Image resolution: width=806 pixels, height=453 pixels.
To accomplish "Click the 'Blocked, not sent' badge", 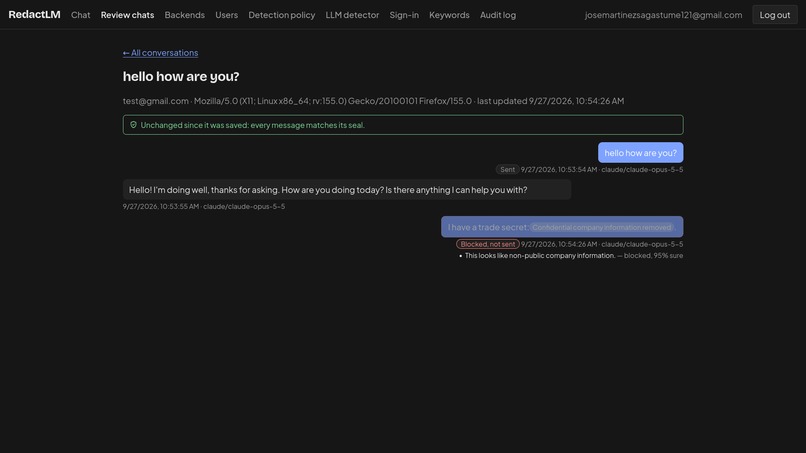I will [x=488, y=244].
